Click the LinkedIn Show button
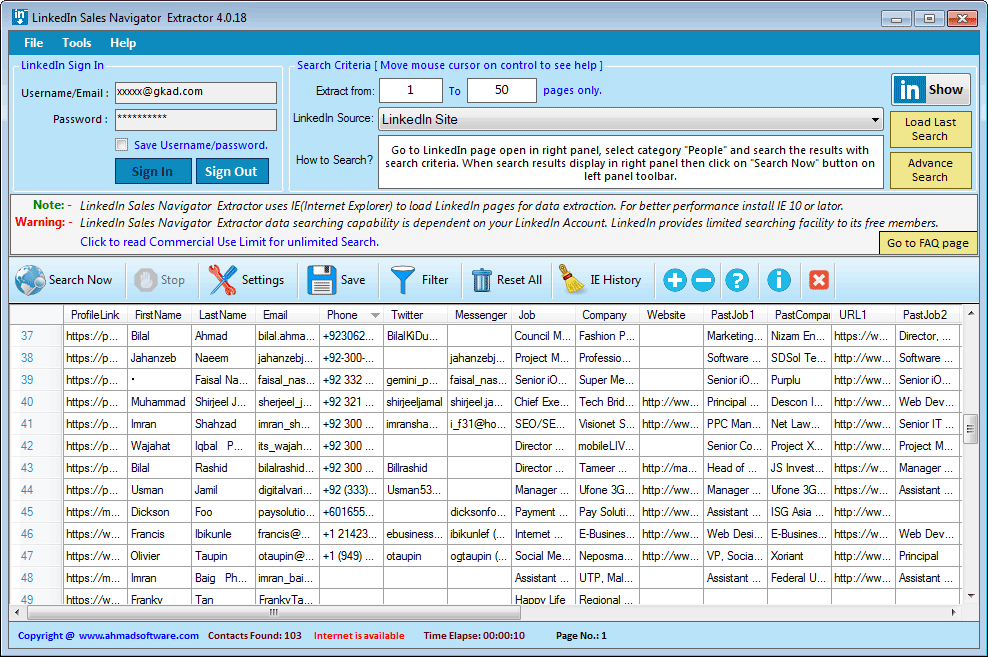This screenshot has width=988, height=657. [930, 89]
